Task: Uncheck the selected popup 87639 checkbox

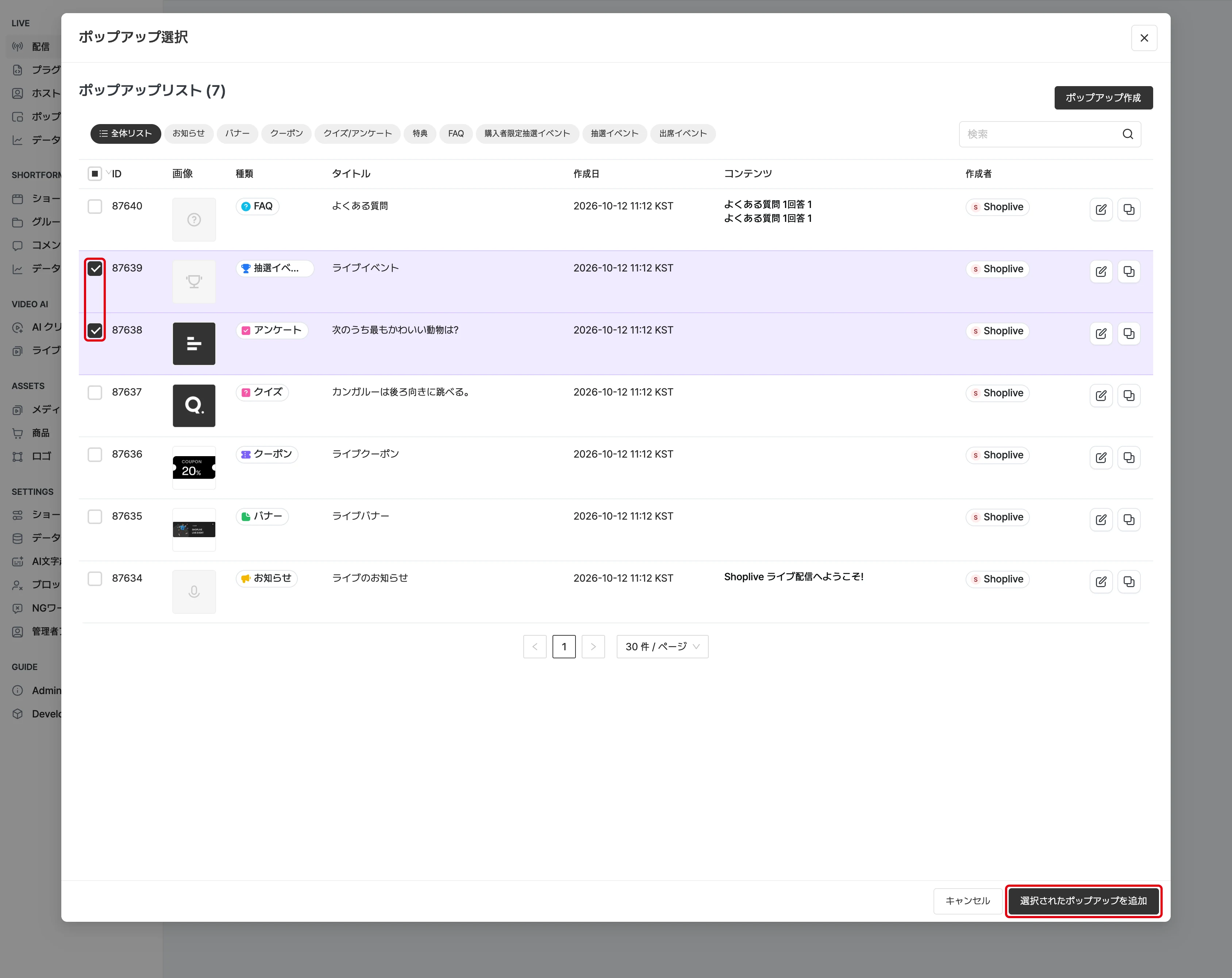Action: tap(95, 269)
